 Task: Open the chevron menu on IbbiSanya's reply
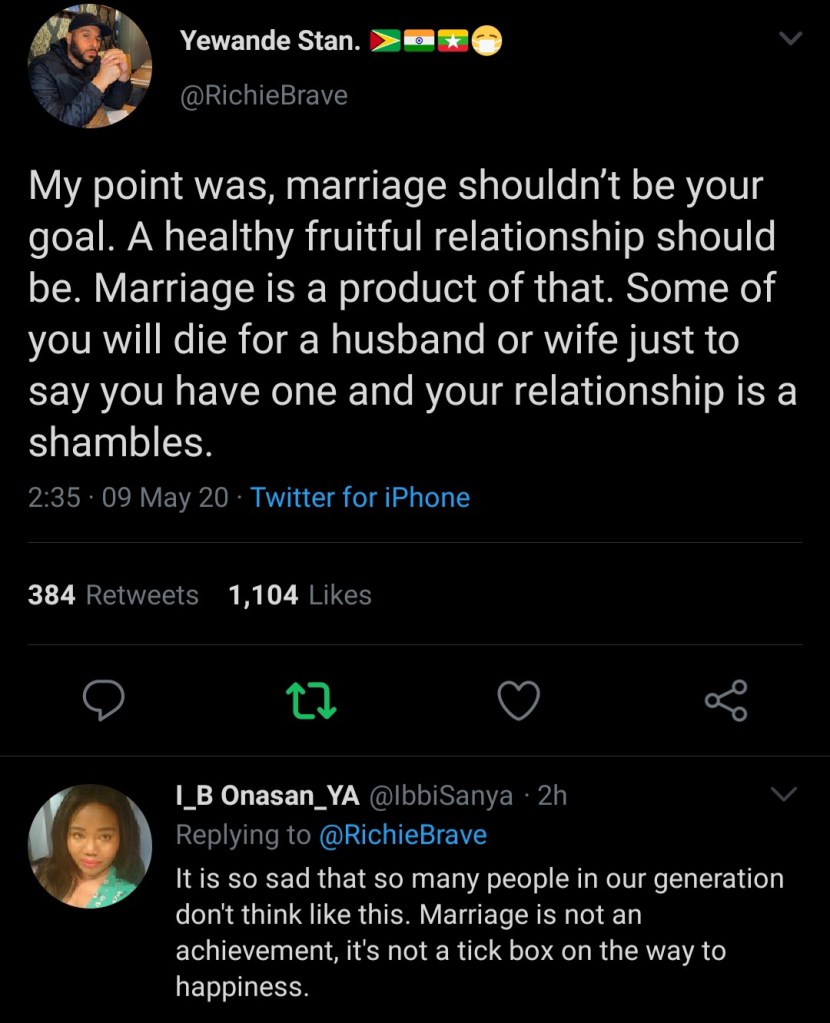click(785, 795)
